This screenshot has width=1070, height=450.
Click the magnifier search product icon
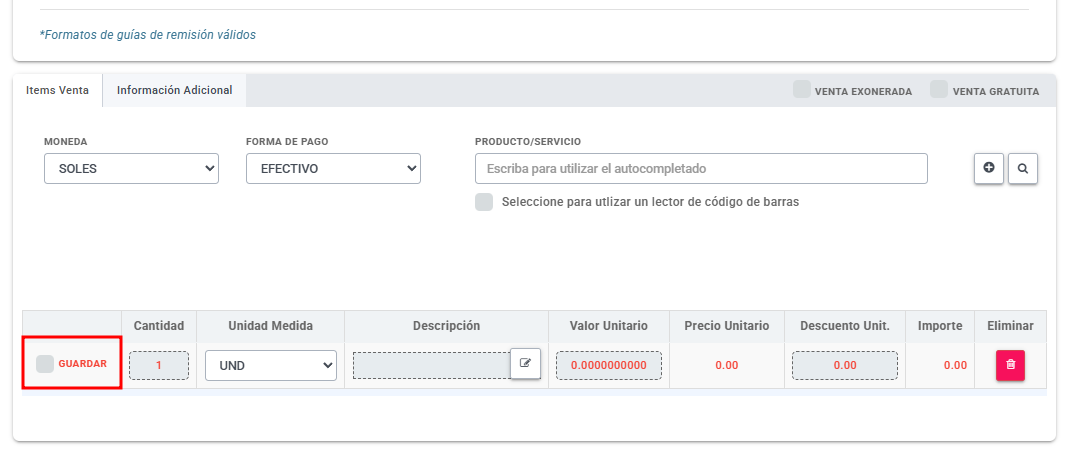[1023, 168]
